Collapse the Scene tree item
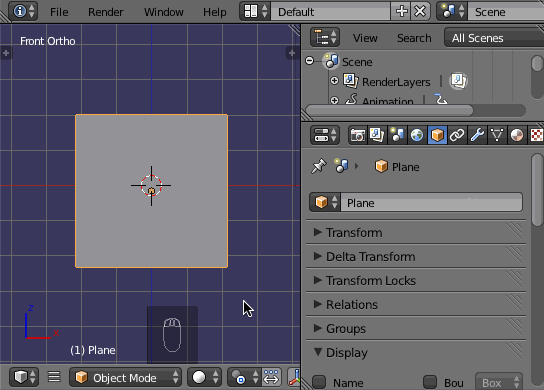544x390 pixels. pos(309,61)
